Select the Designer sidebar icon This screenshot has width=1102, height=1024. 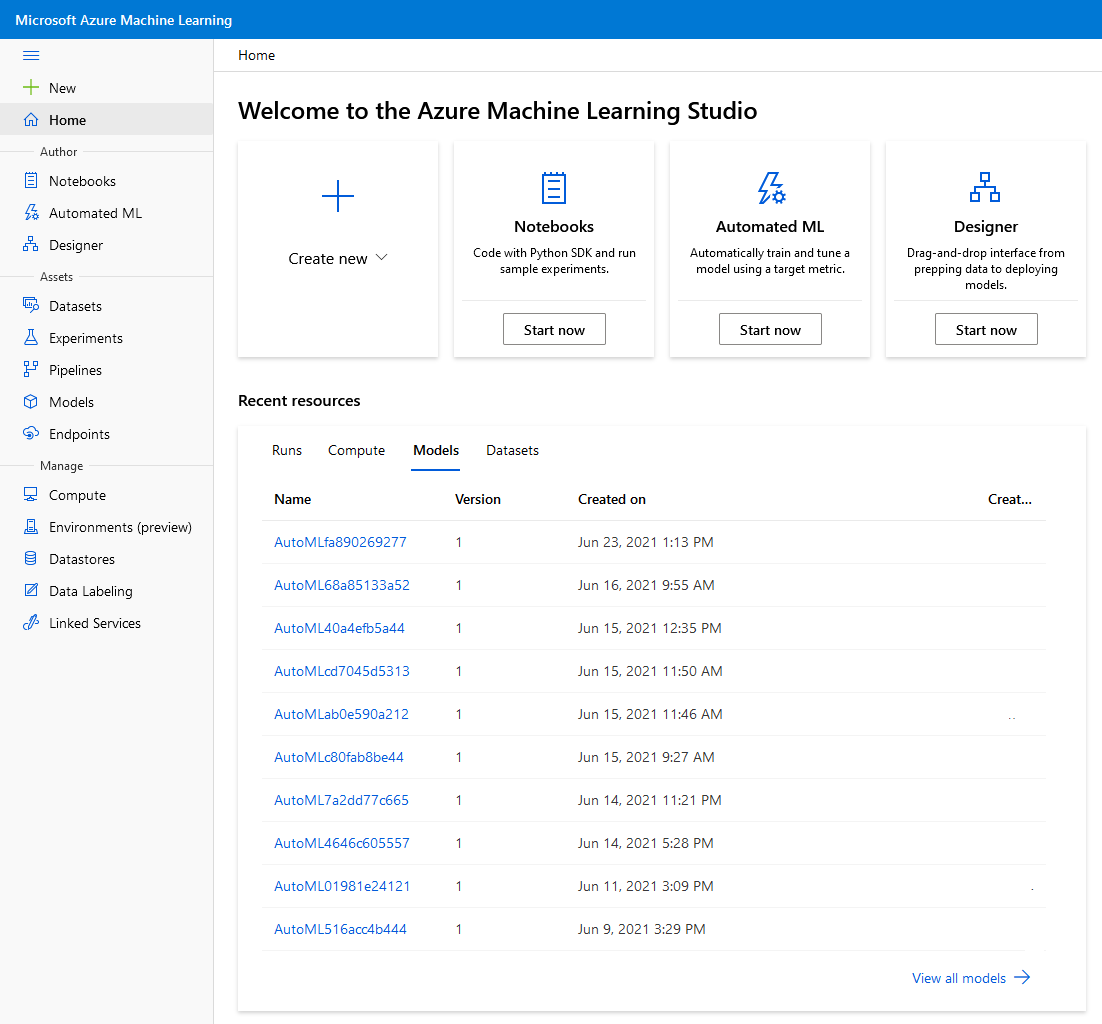click(31, 245)
